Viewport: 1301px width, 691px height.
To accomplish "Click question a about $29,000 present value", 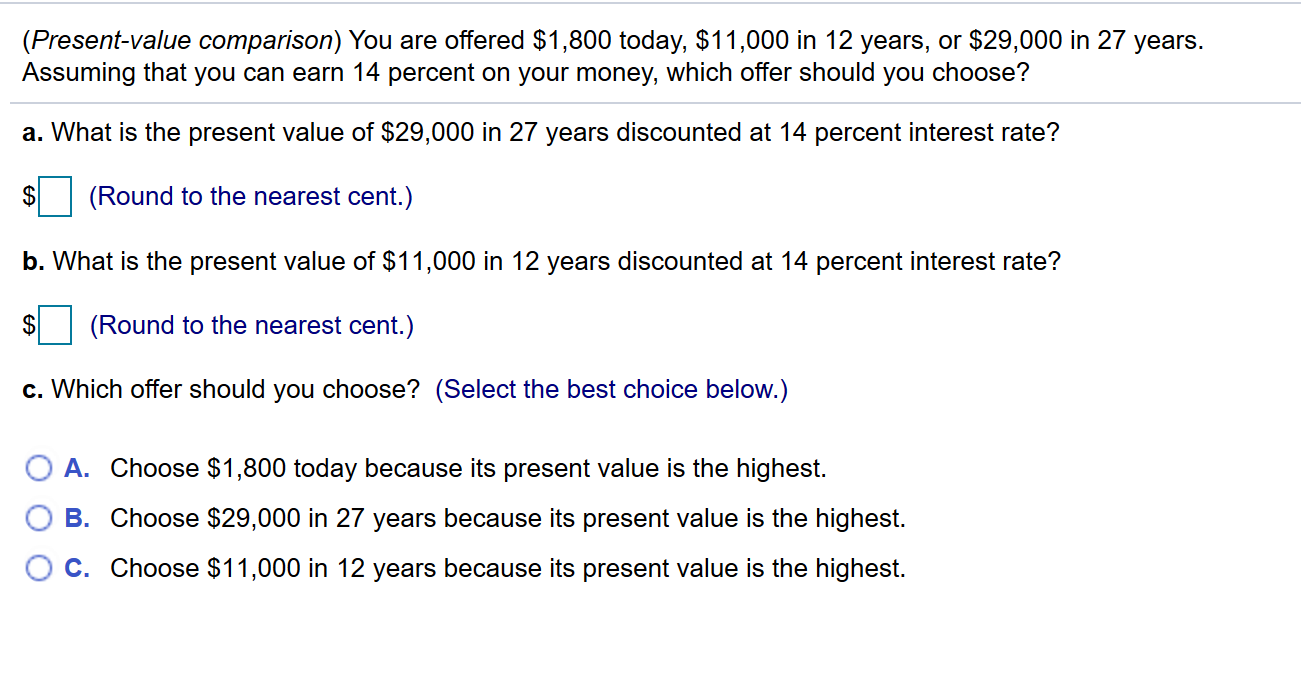I will (x=540, y=132).
